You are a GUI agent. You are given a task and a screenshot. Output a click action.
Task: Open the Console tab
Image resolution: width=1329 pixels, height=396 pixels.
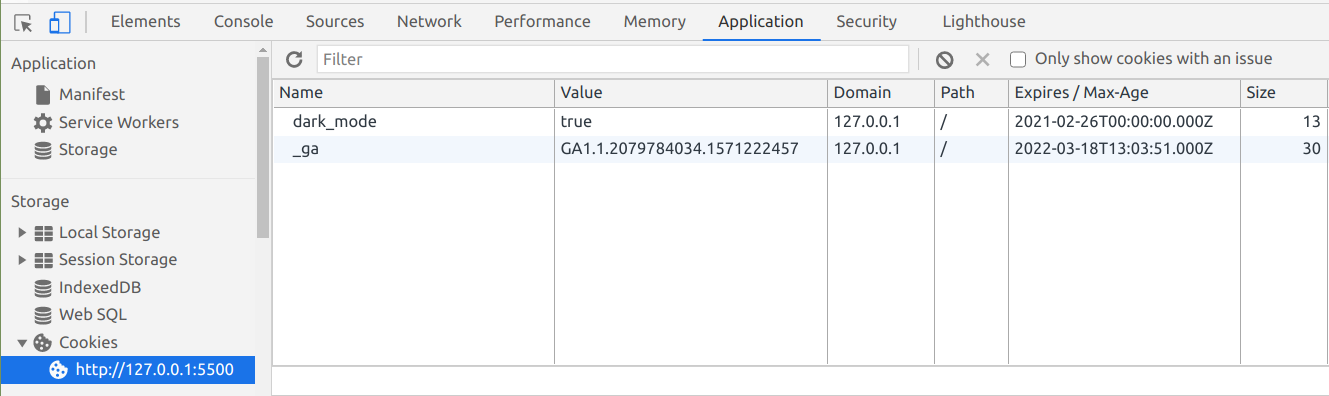pos(243,21)
